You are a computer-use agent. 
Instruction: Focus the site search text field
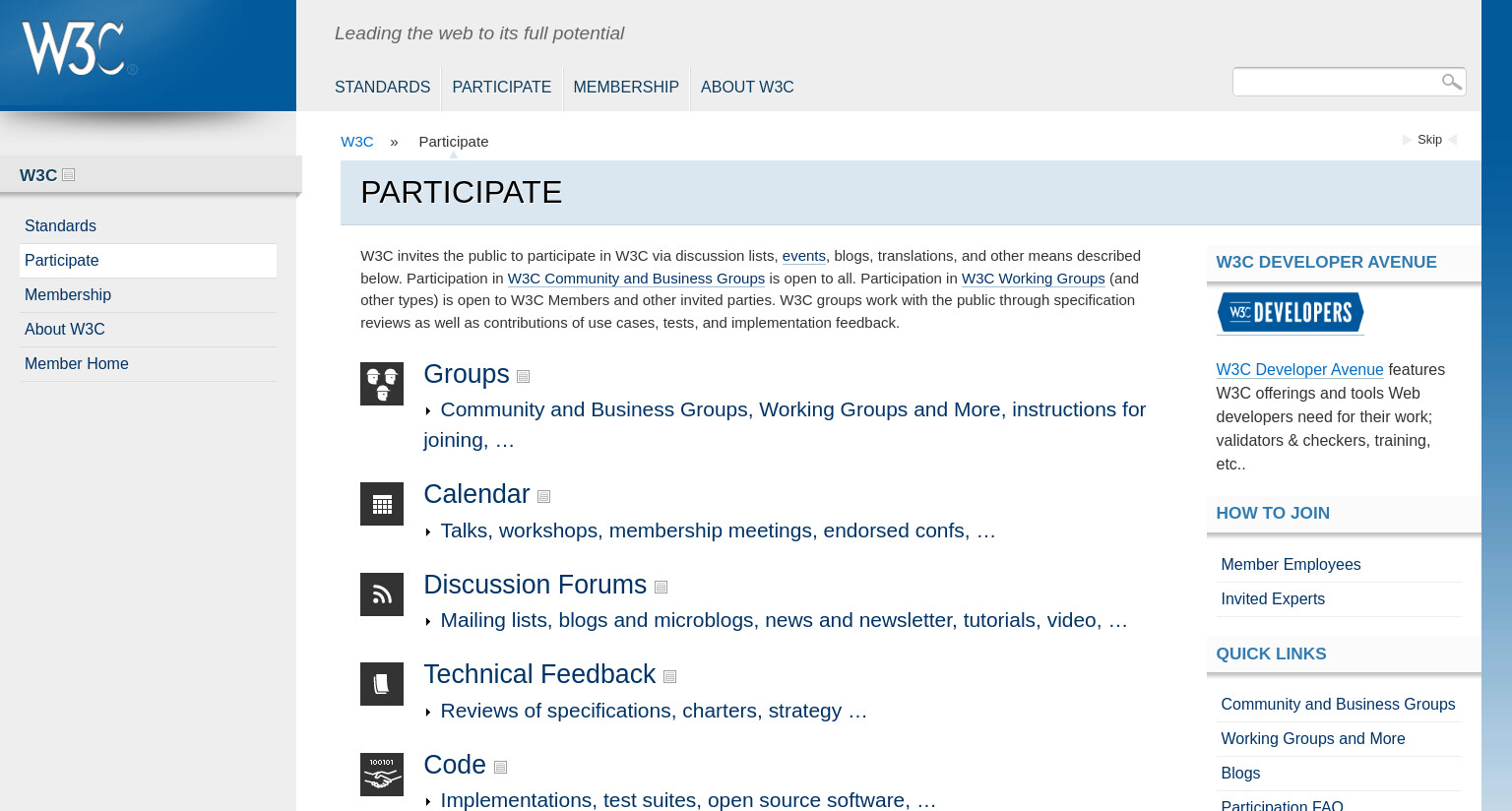click(x=1336, y=82)
